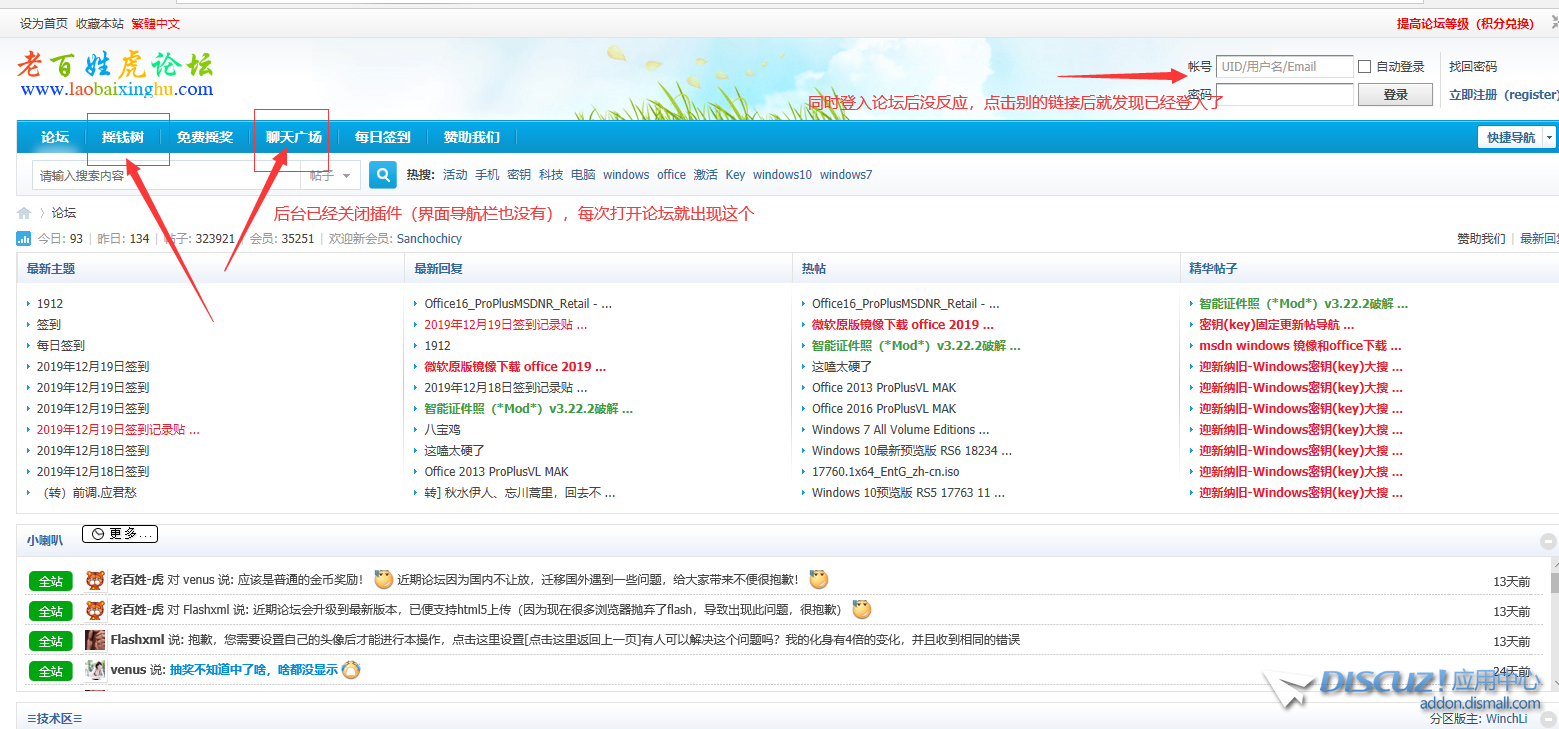
Task: Click hot search term 手机
Action: point(487,175)
